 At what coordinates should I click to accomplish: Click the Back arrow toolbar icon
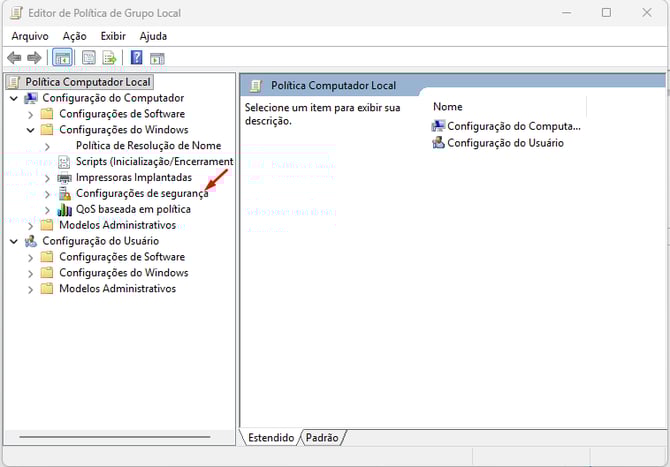[14, 58]
